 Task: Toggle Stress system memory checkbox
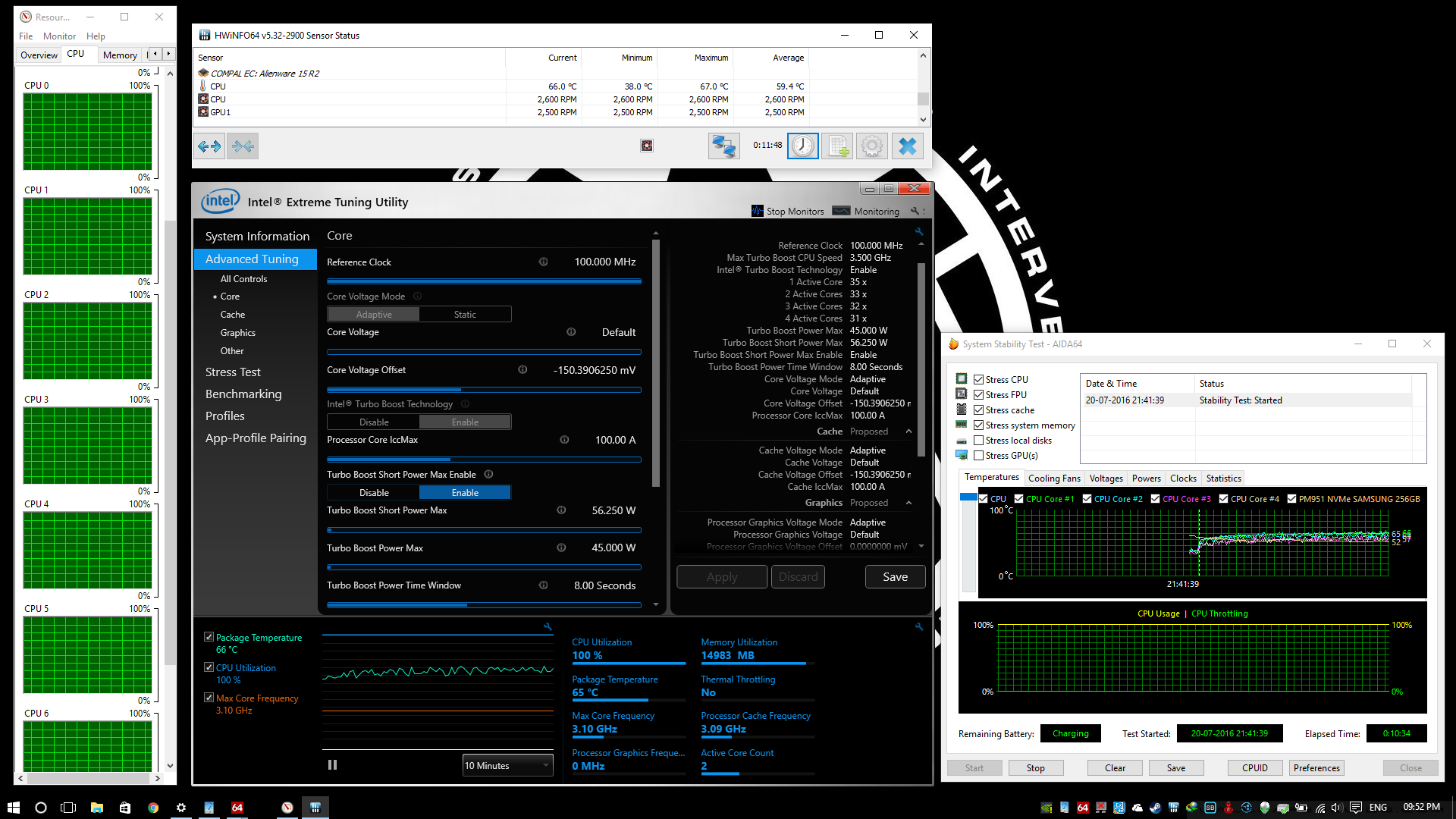979,425
